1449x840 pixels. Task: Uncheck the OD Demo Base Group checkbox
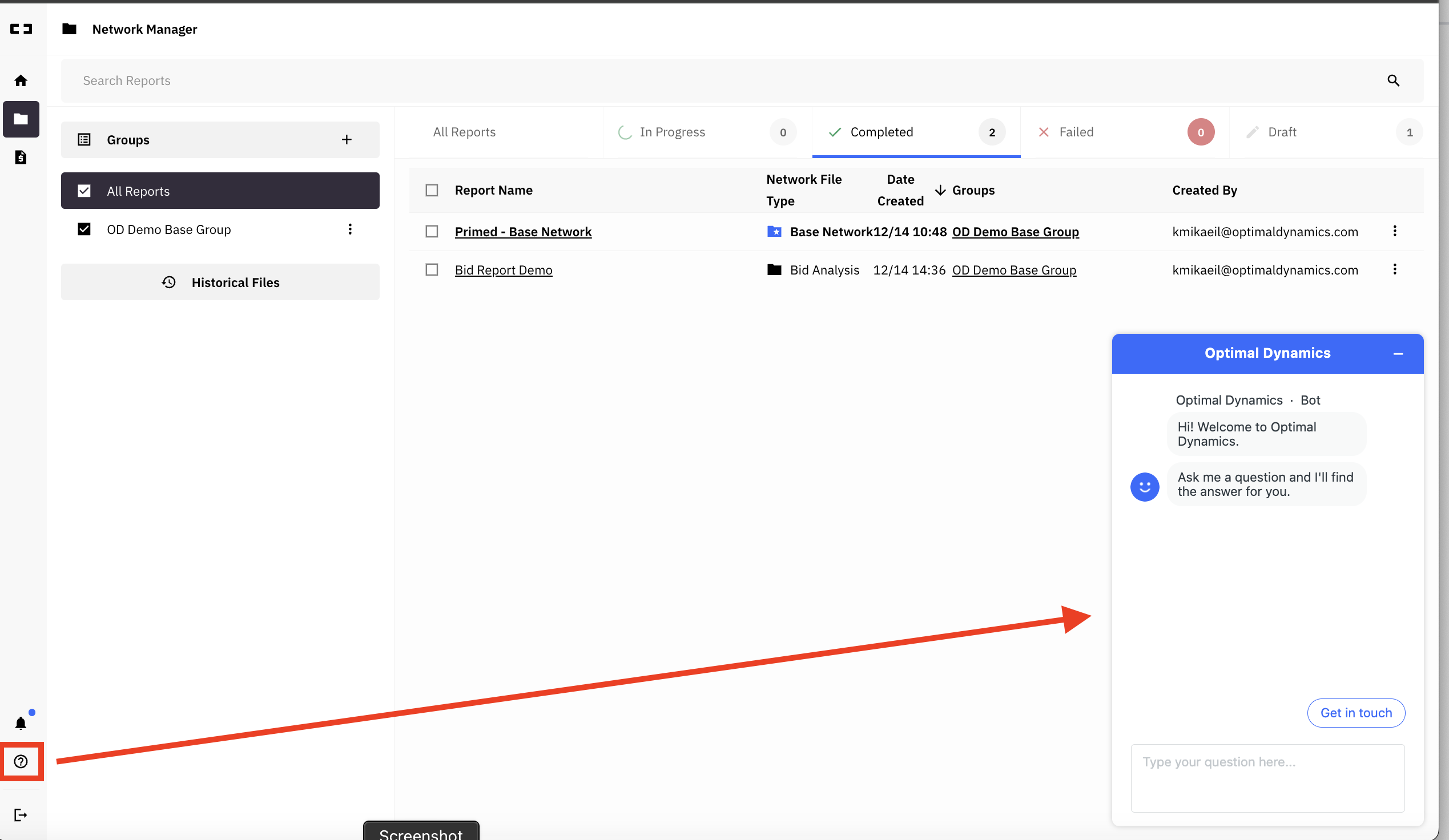(x=84, y=229)
